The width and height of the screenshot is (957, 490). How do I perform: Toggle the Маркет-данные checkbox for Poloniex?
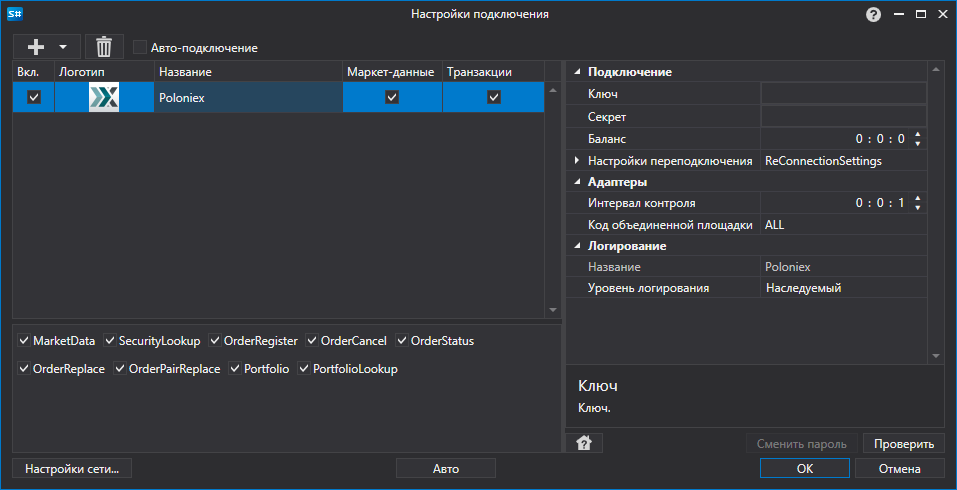[x=392, y=97]
